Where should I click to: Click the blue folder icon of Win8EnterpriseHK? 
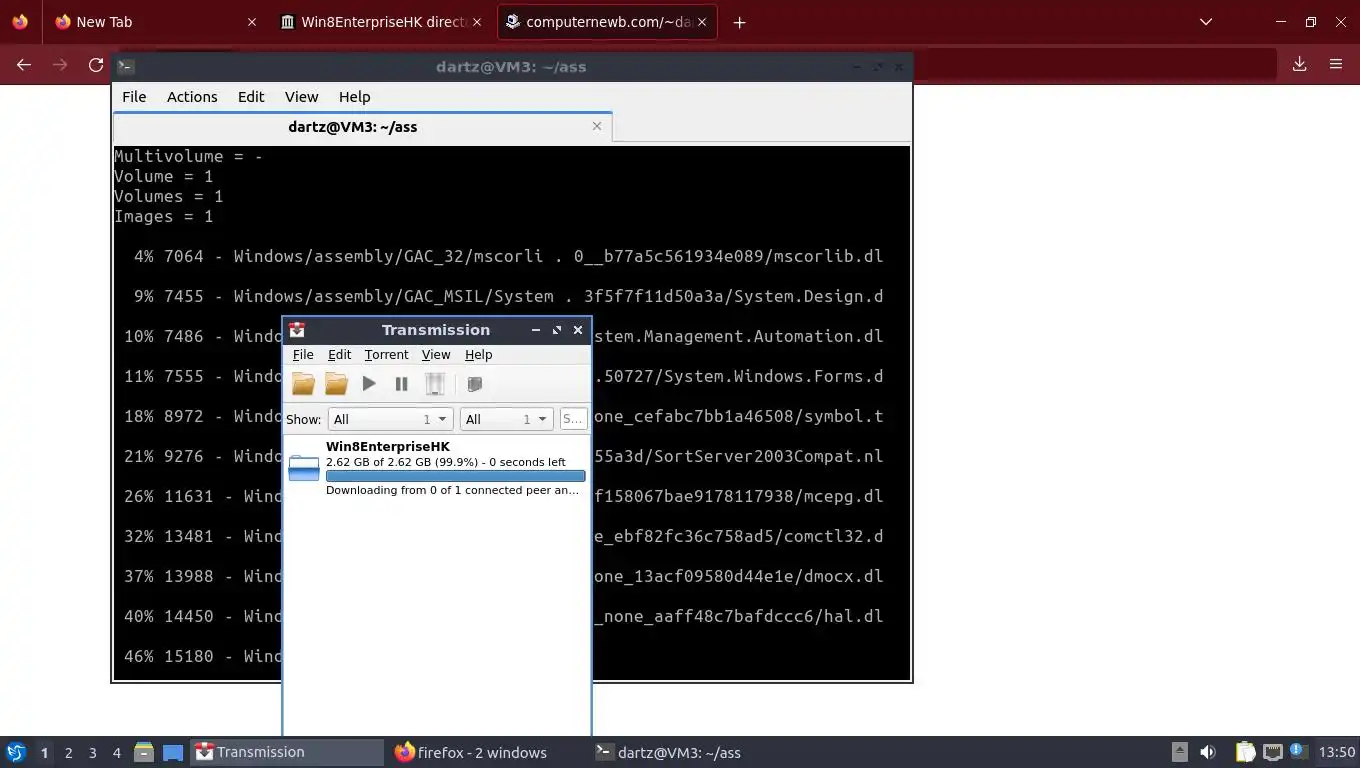coord(304,468)
